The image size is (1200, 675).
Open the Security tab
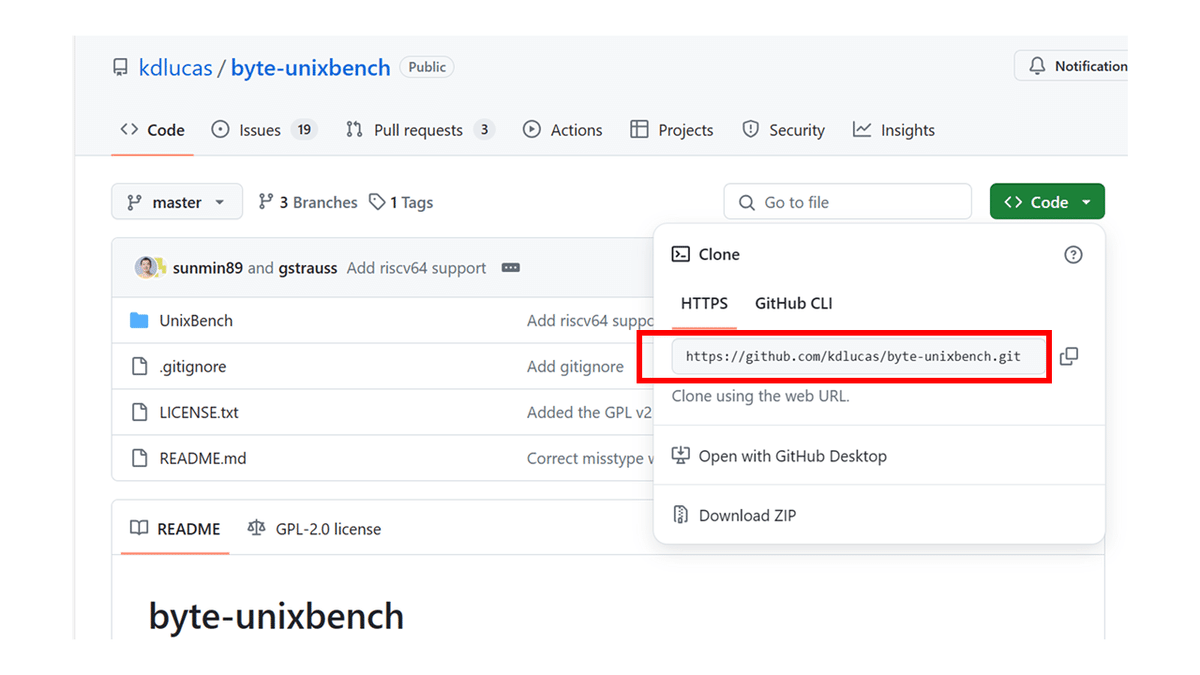[784, 130]
